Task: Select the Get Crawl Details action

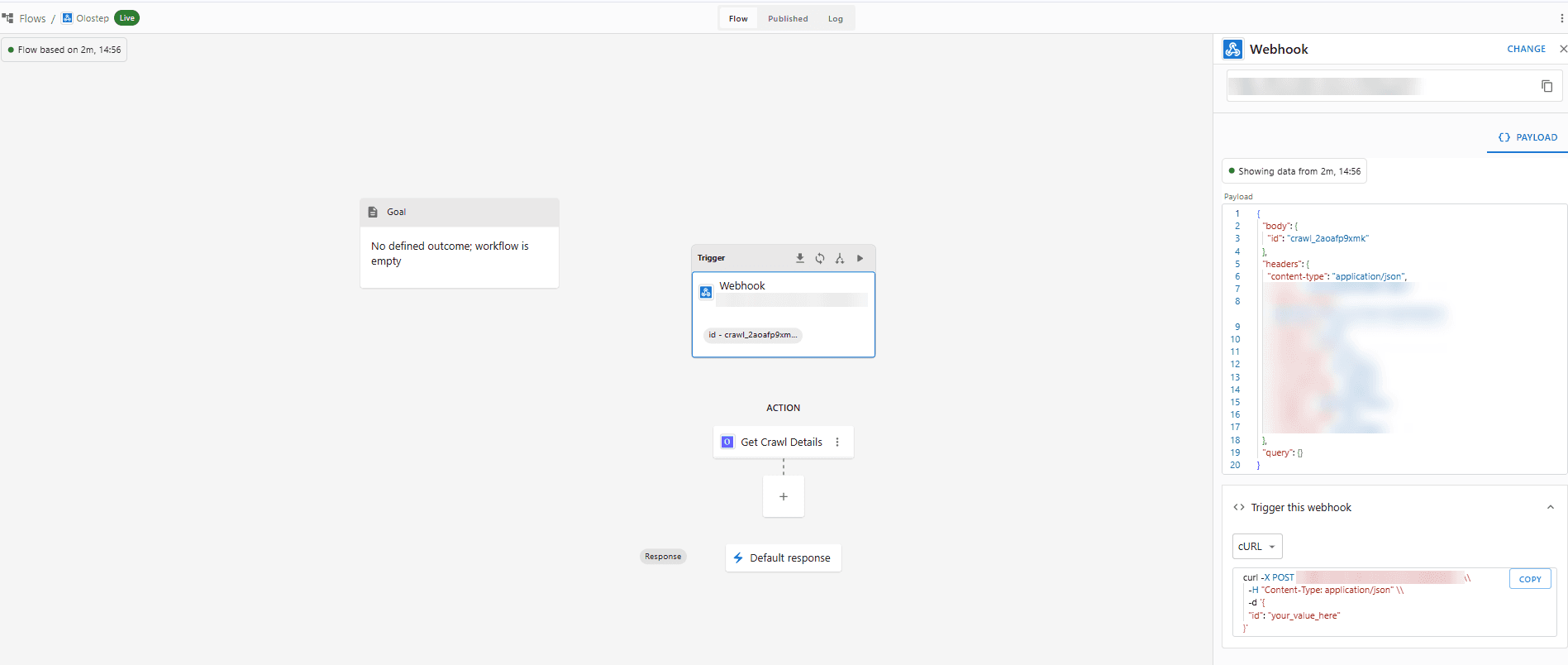Action: [783, 442]
